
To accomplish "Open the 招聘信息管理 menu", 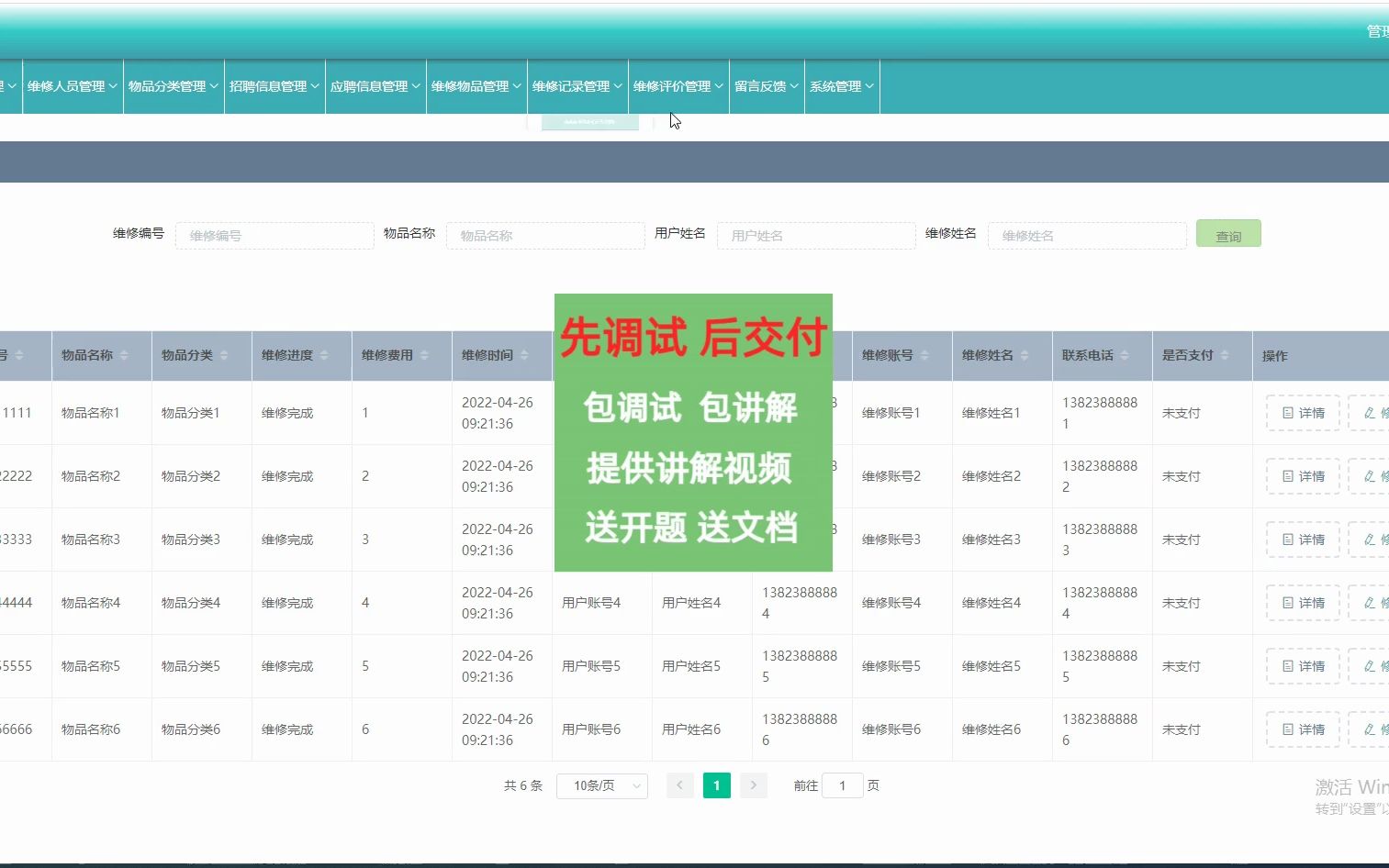I will coord(274,86).
